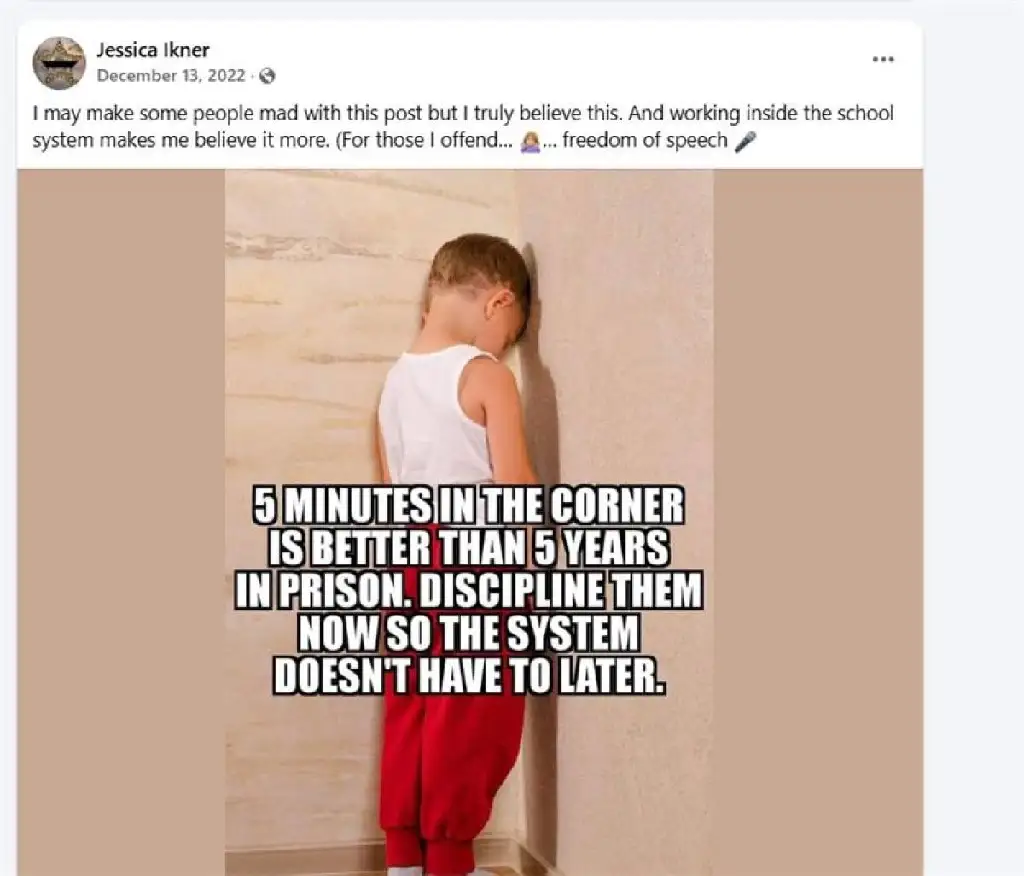Click the microphone emoji after freedom of speech
Viewport: 1024px width, 876px height.
[x=745, y=141]
